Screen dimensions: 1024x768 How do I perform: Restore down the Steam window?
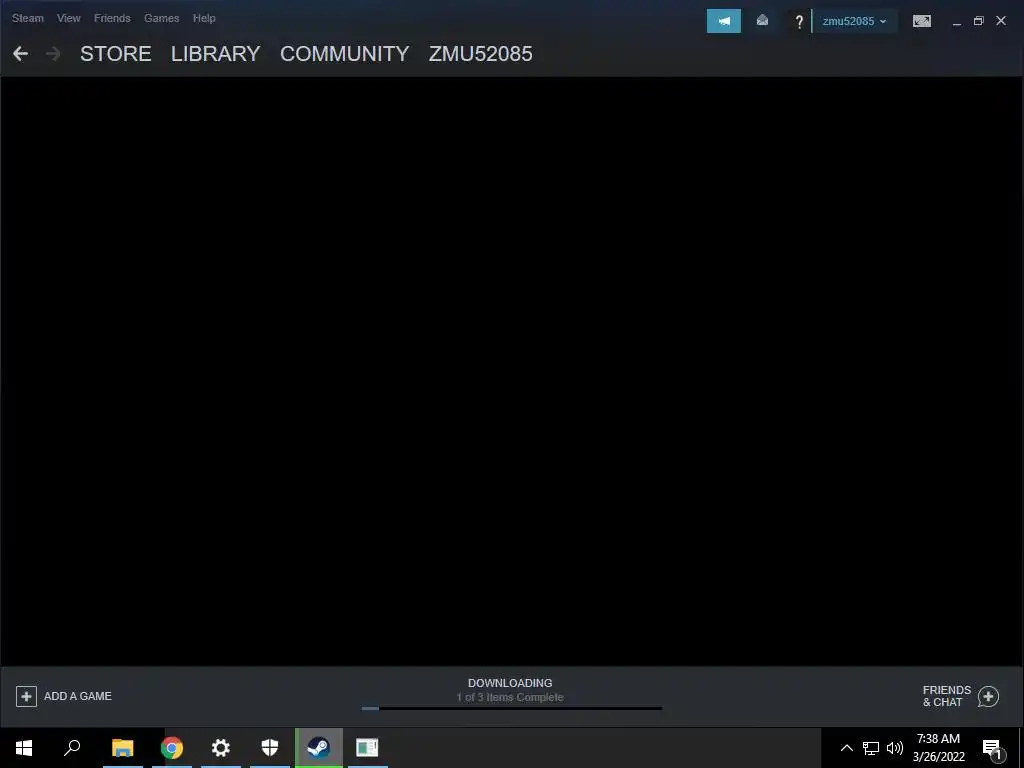(978, 21)
